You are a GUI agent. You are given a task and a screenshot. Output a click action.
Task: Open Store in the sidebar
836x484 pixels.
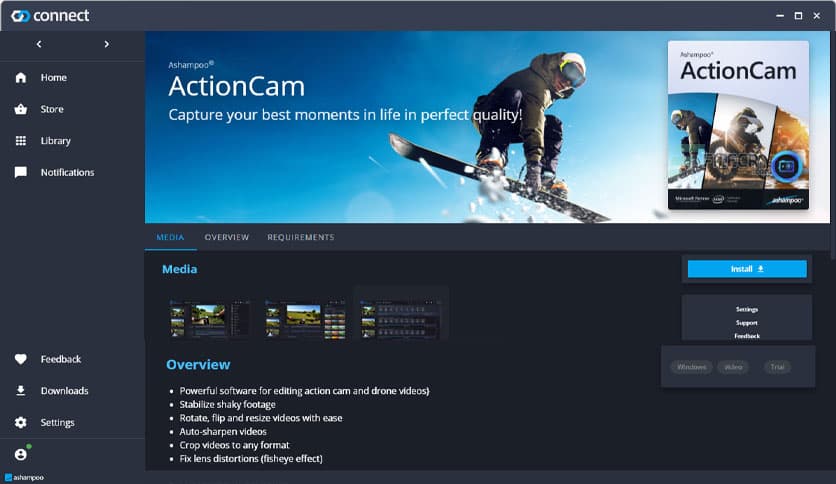tap(52, 109)
